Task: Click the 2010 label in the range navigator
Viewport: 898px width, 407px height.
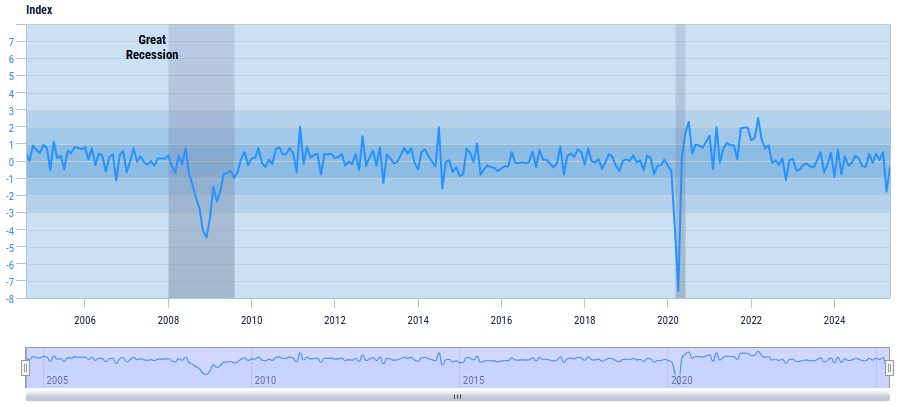Action: click(x=265, y=381)
